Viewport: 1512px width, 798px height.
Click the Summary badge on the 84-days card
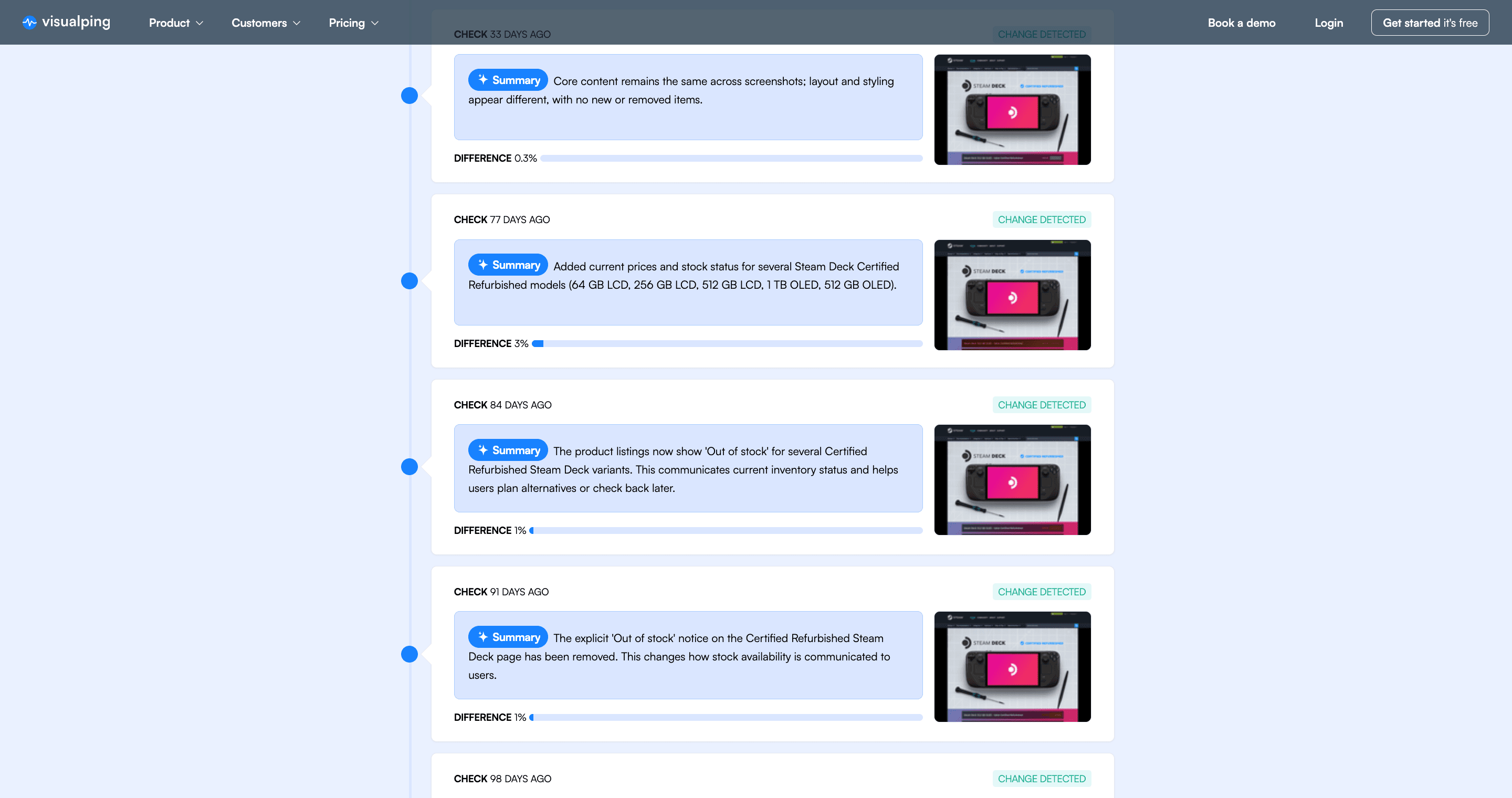tap(508, 449)
